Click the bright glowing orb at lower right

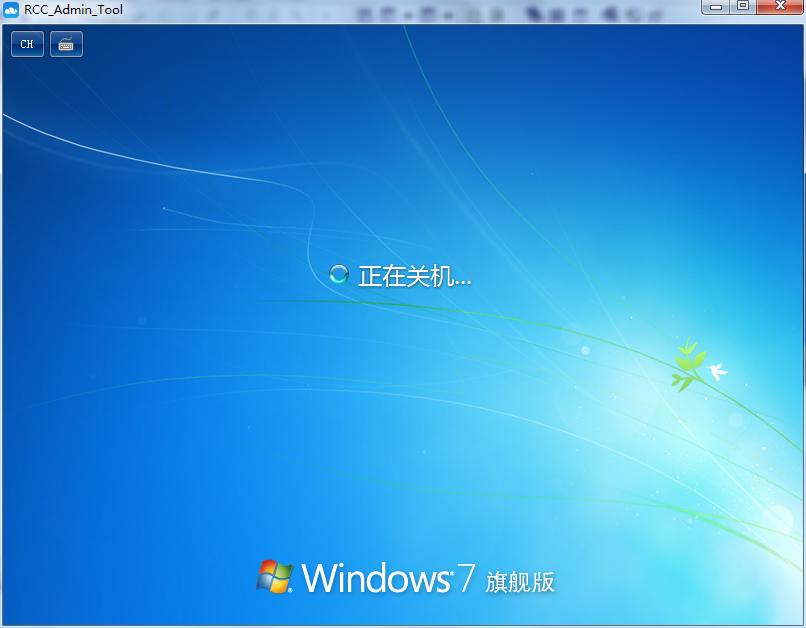tap(778, 517)
